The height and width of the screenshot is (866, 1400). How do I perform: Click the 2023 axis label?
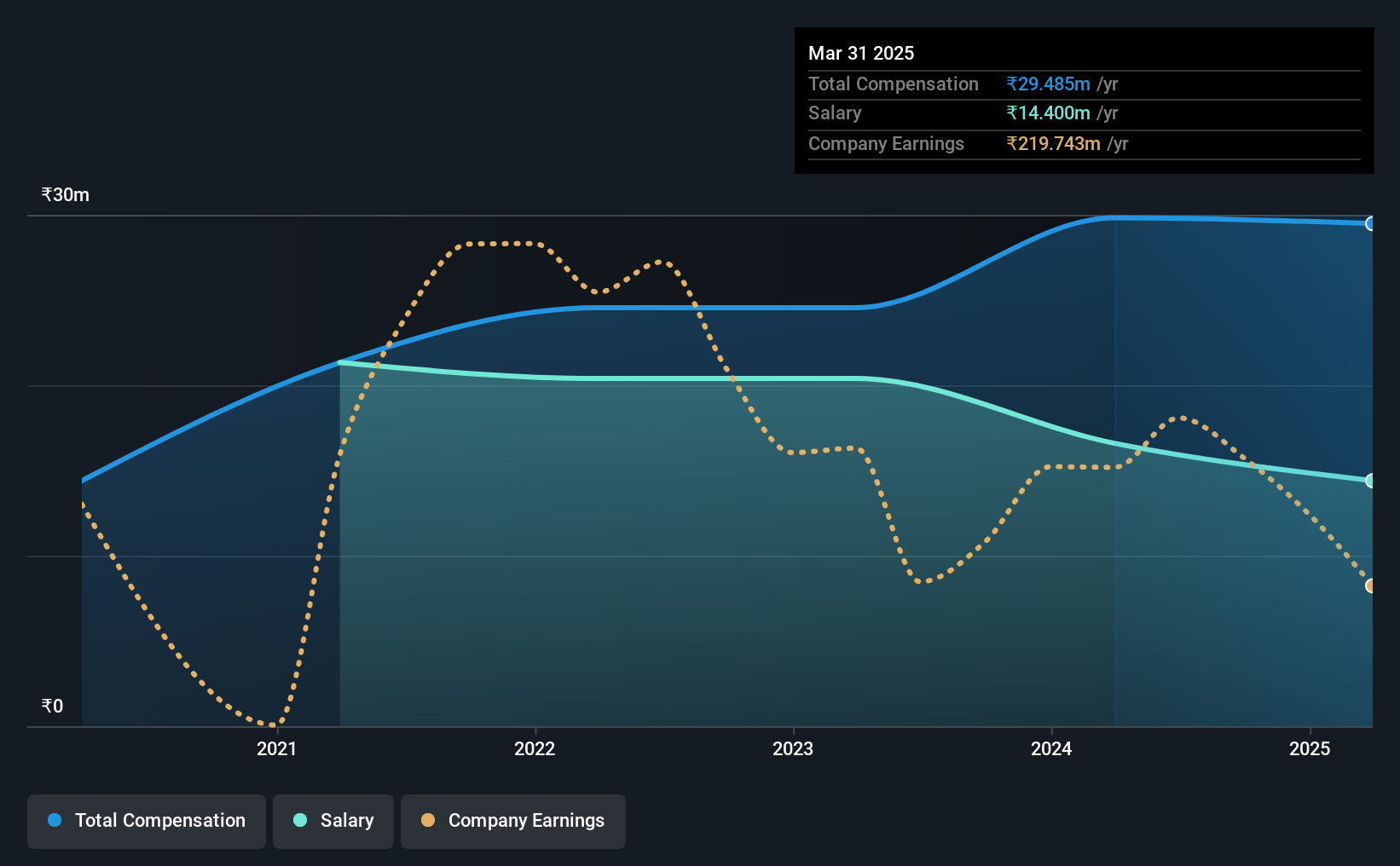793,748
